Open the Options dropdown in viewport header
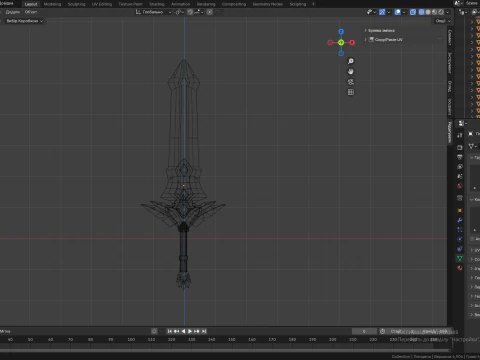The width and height of the screenshot is (480, 360). click(x=443, y=21)
